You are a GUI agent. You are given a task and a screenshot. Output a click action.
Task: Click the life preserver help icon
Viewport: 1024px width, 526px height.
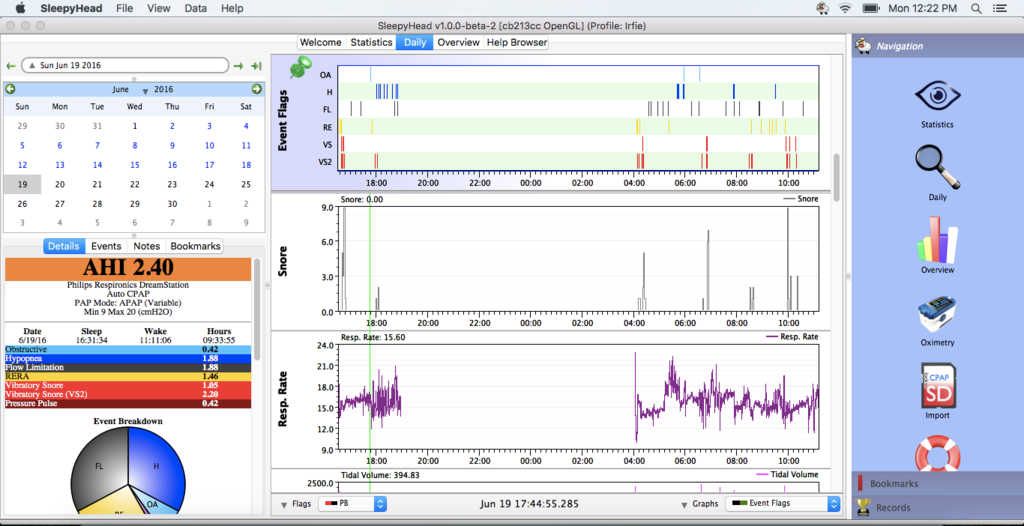click(x=937, y=455)
